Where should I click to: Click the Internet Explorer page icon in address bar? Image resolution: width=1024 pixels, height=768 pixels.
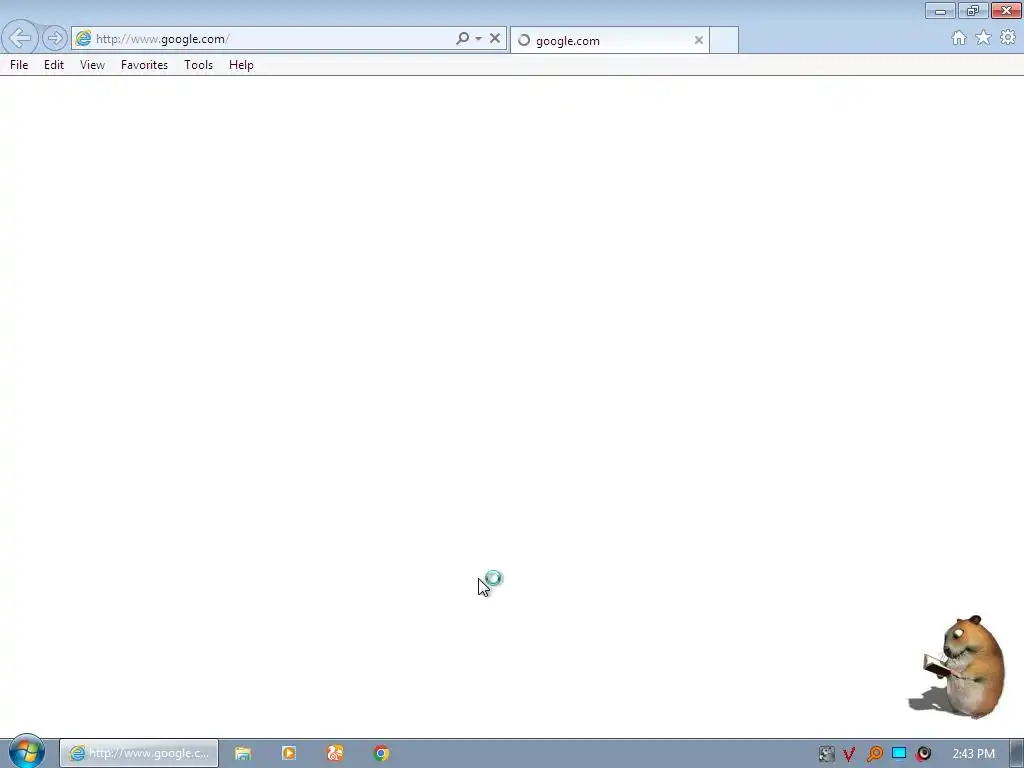tap(84, 39)
